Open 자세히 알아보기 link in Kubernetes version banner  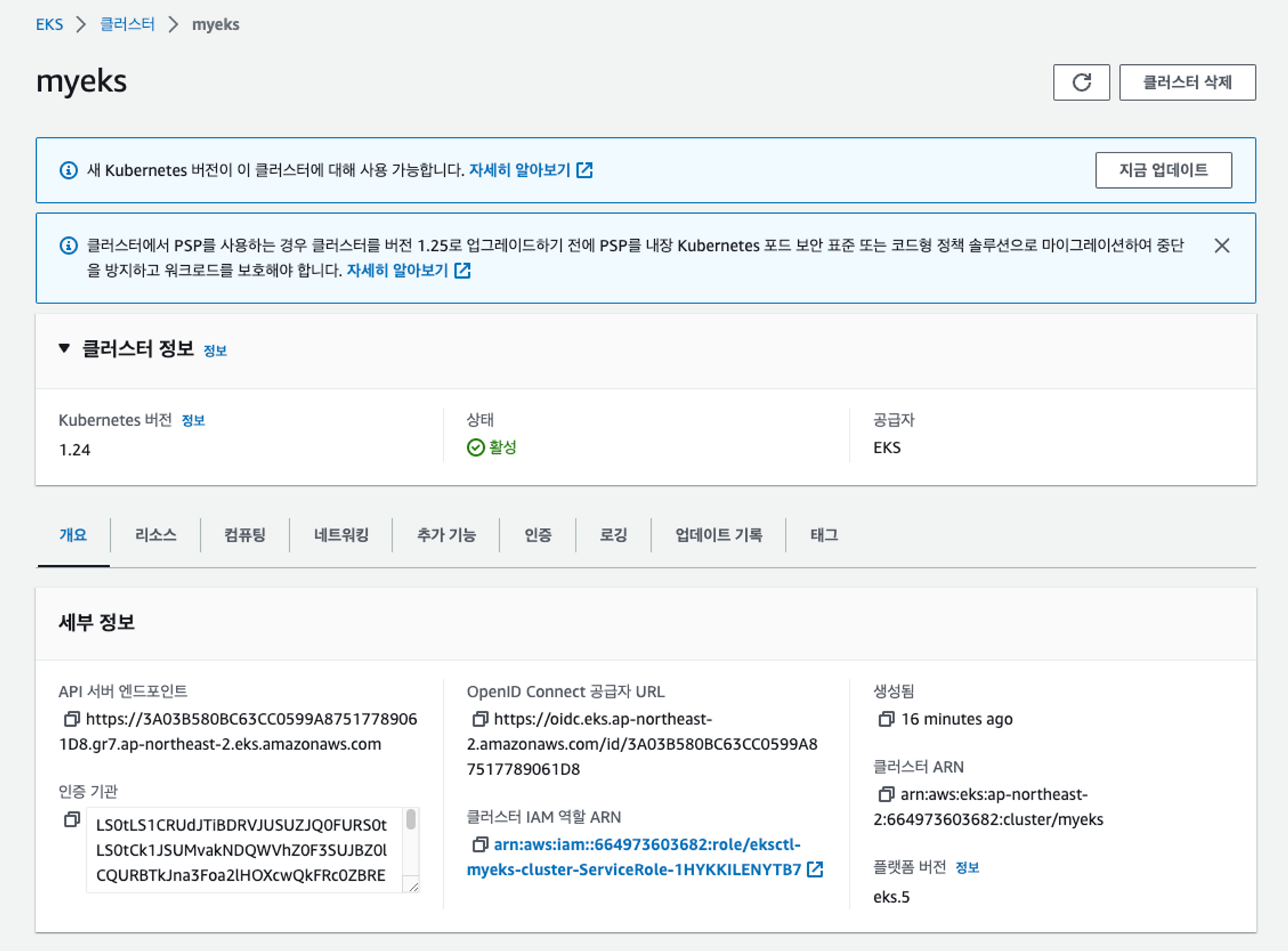pyautogui.click(x=520, y=170)
